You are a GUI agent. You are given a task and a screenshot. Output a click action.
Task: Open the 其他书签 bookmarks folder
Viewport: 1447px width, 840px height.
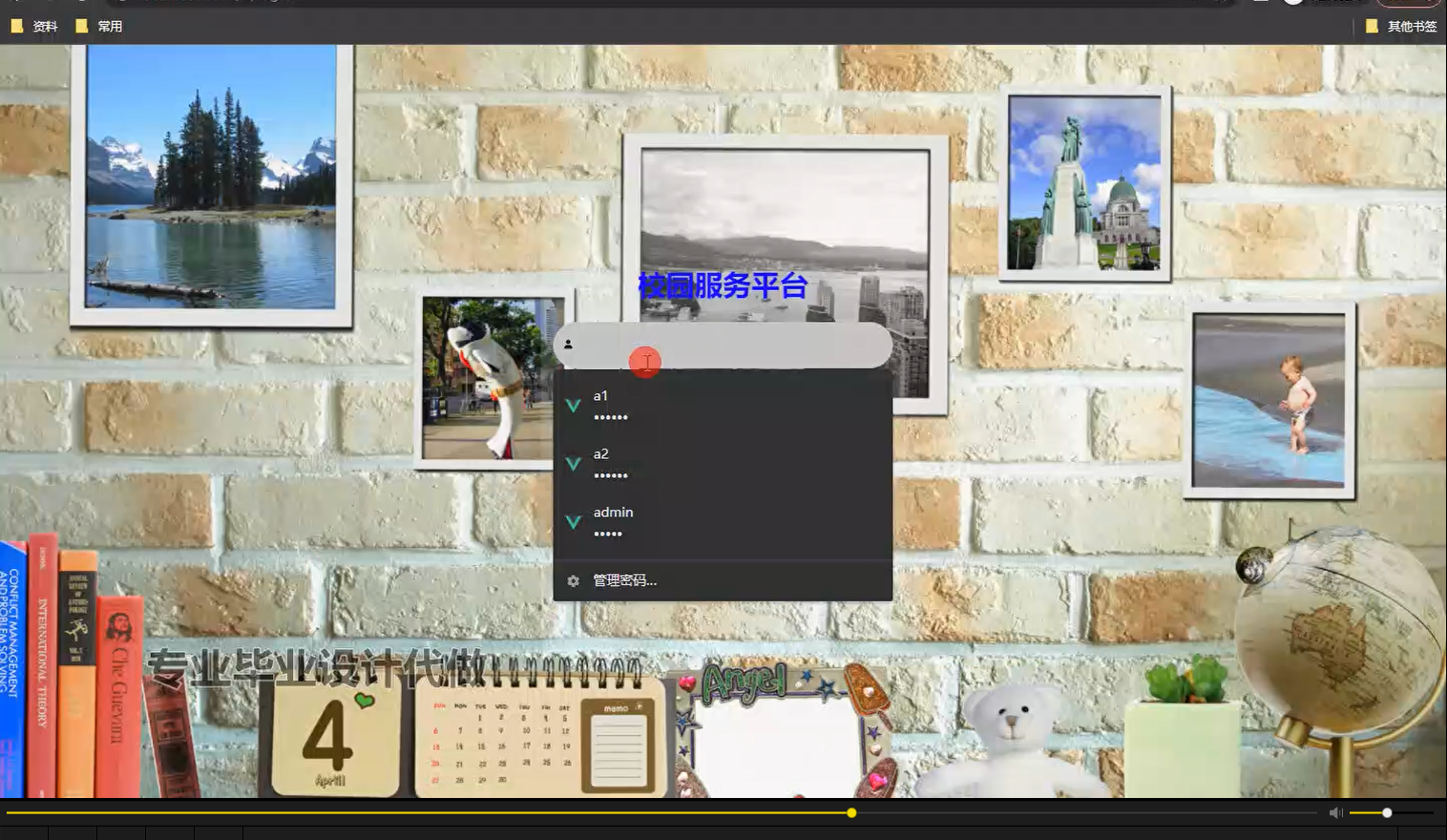pos(1401,27)
